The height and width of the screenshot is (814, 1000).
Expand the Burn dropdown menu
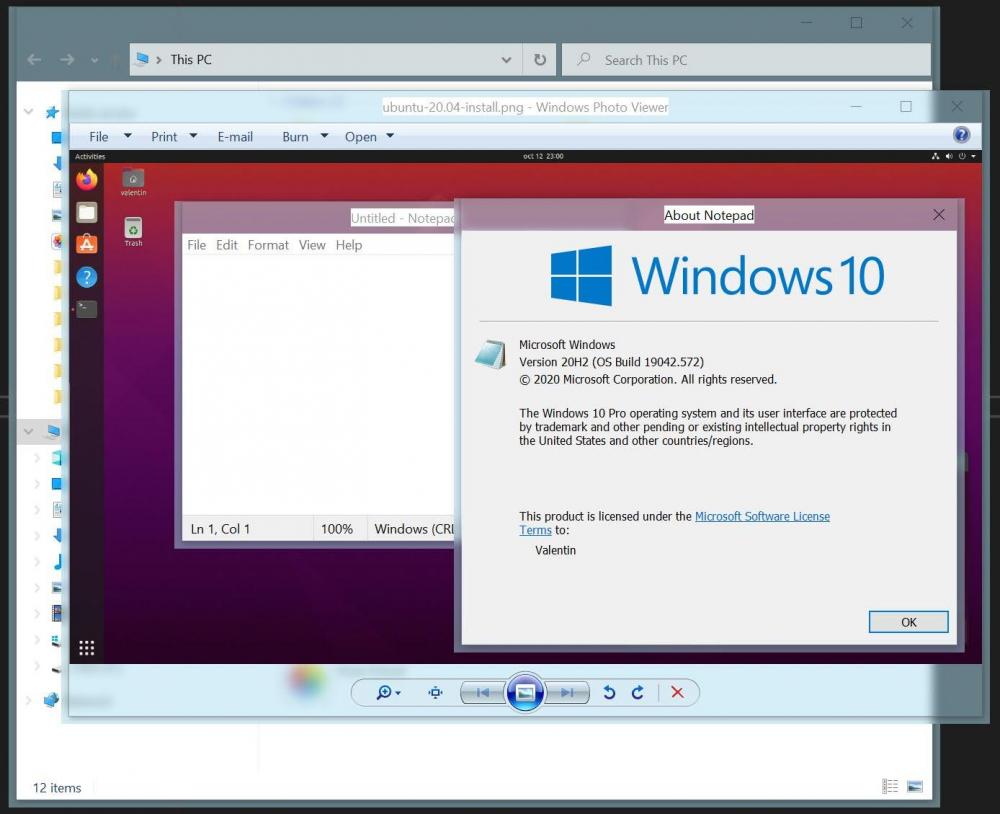[x=305, y=137]
